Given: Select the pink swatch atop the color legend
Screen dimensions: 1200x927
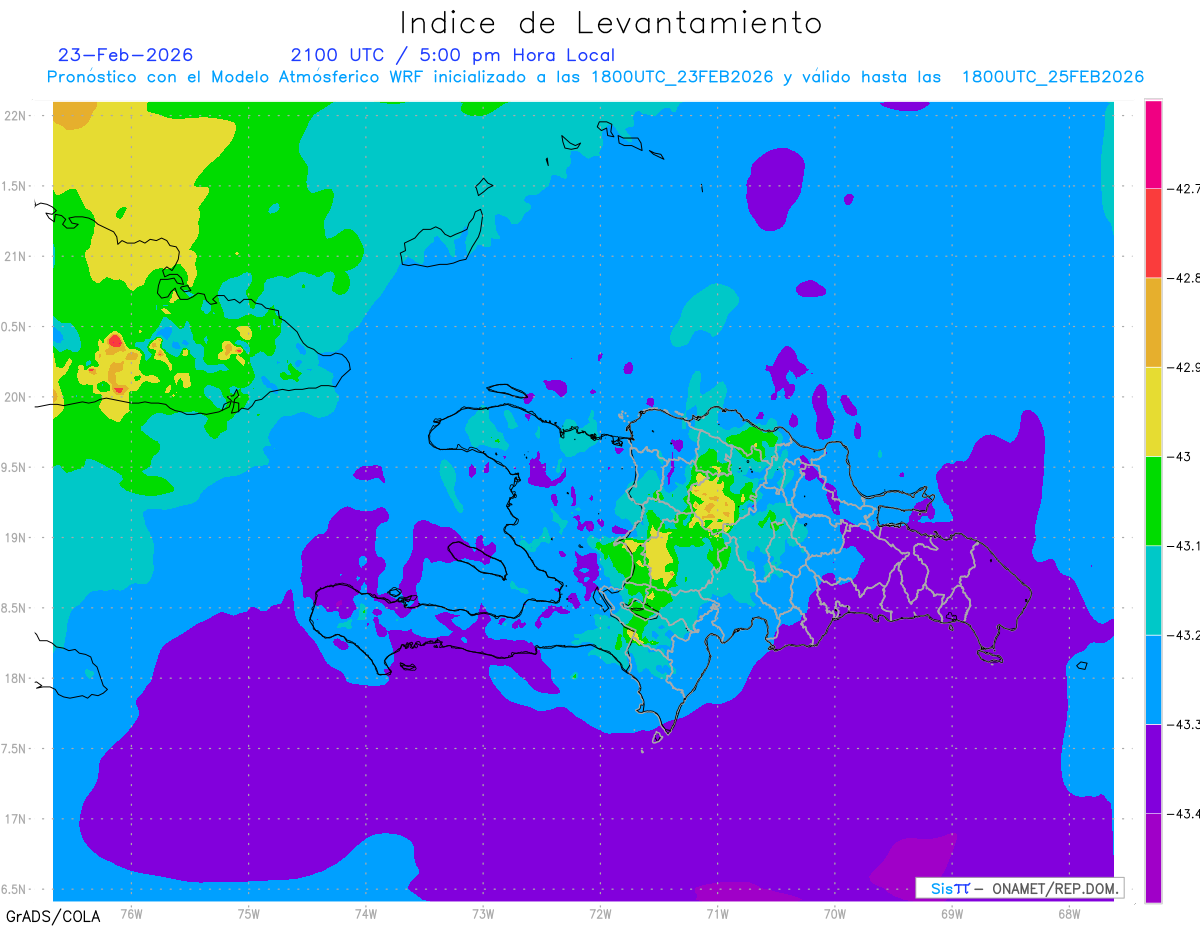Looking at the screenshot, I should [x=1153, y=144].
